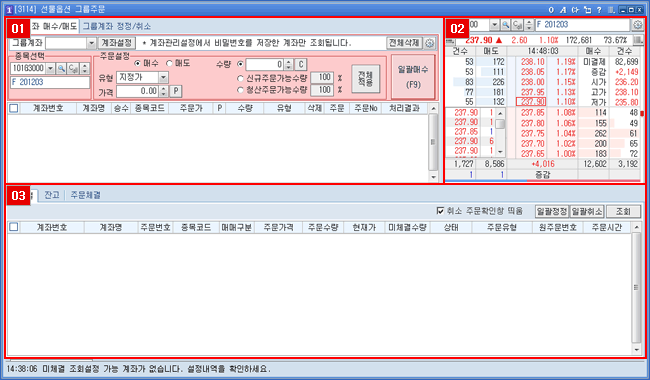The image size is (650, 380).
Task: Click the 주문가격 column header in the unfilled orders grid
Action: [x=279, y=227]
